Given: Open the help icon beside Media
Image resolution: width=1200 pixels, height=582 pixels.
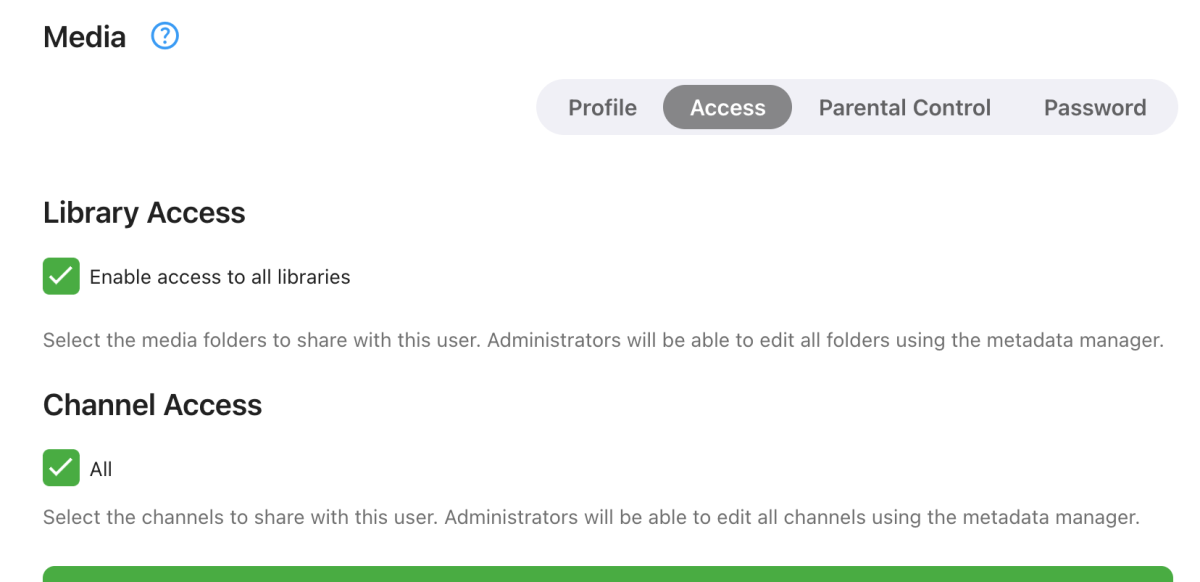Looking at the screenshot, I should pyautogui.click(x=164, y=37).
